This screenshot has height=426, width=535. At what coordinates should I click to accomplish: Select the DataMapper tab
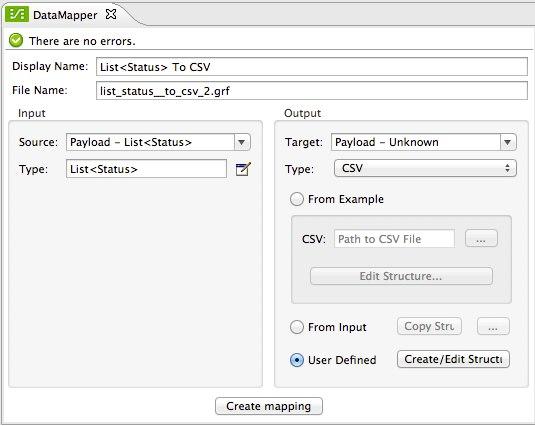pos(65,15)
